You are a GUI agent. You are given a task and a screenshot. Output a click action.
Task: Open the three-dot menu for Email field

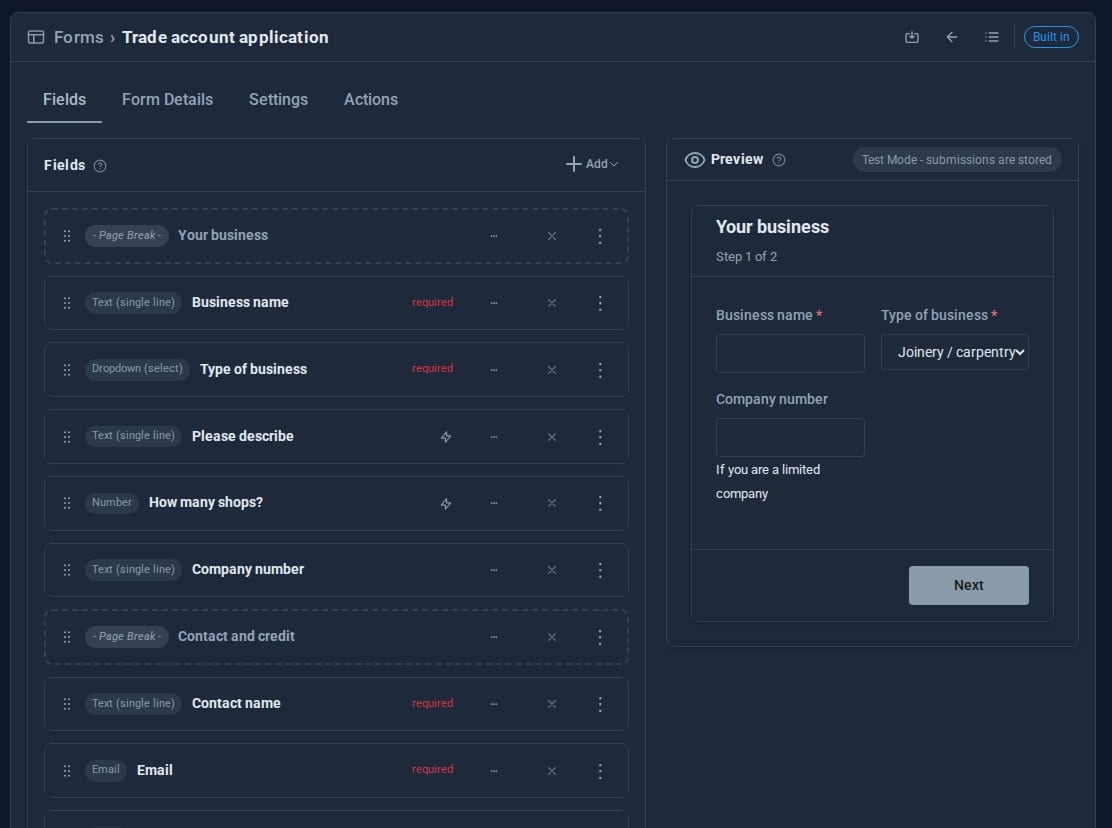click(600, 771)
